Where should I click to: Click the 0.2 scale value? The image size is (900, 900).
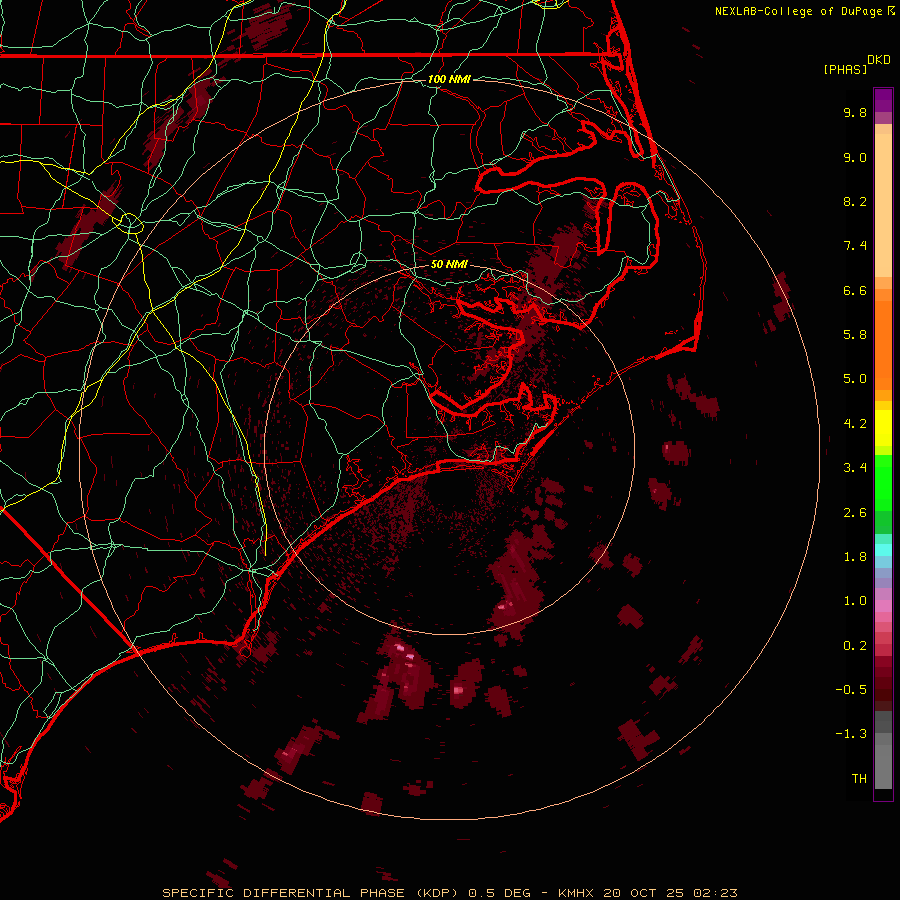855,646
